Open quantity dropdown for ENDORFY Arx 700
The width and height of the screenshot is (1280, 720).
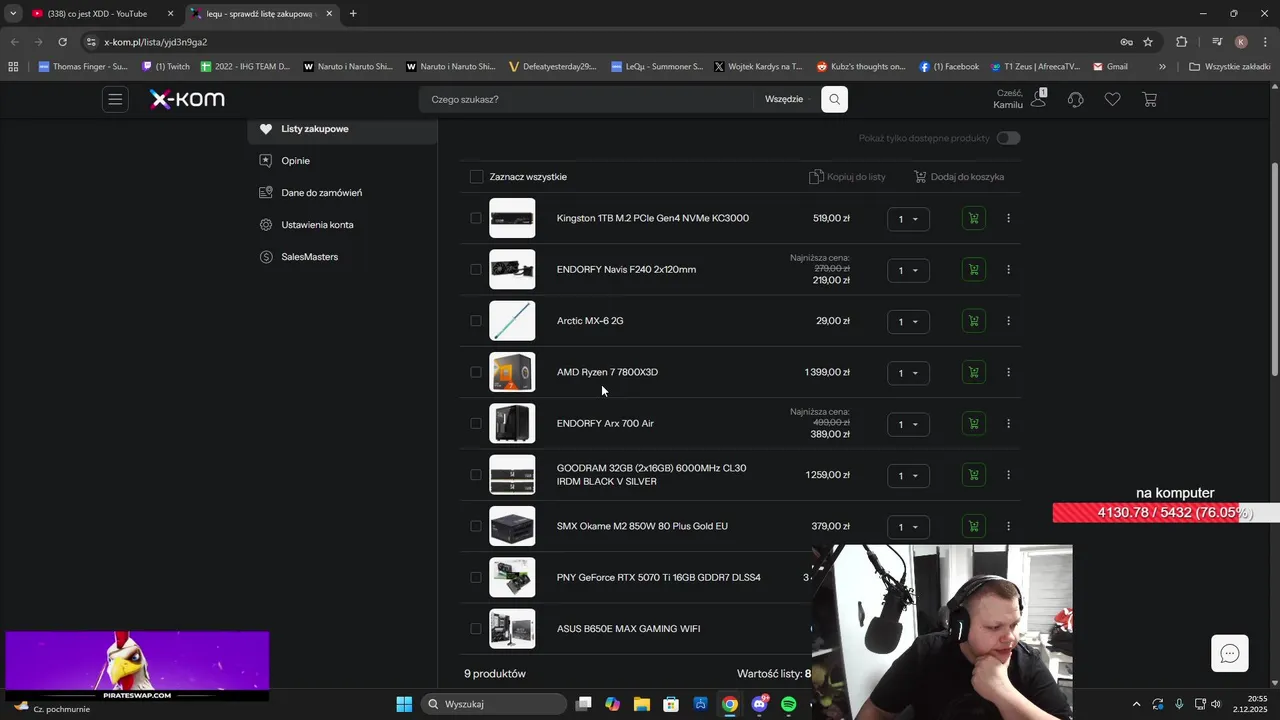pos(908,424)
